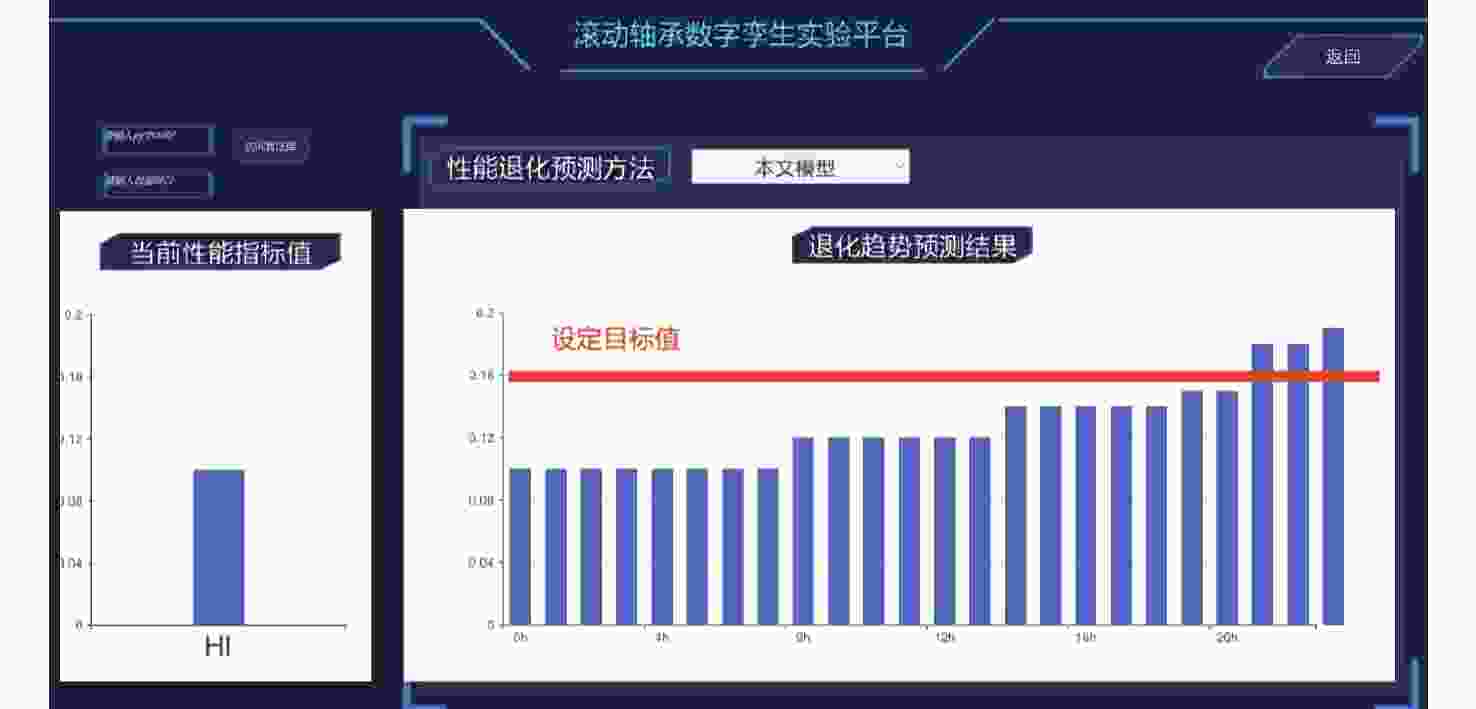Click the 4h x-axis label
Screen dimensions: 1476x709
coord(662,638)
